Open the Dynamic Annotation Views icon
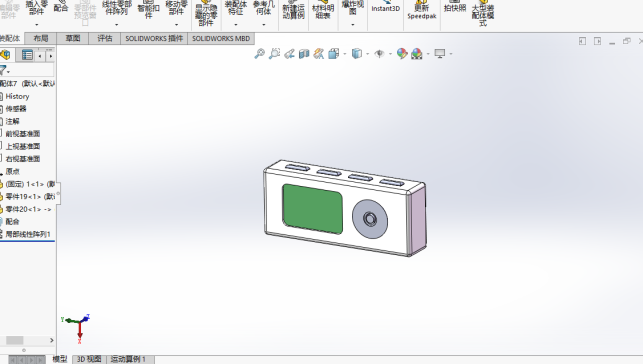Image resolution: width=643 pixels, height=364 pixels. [319, 54]
